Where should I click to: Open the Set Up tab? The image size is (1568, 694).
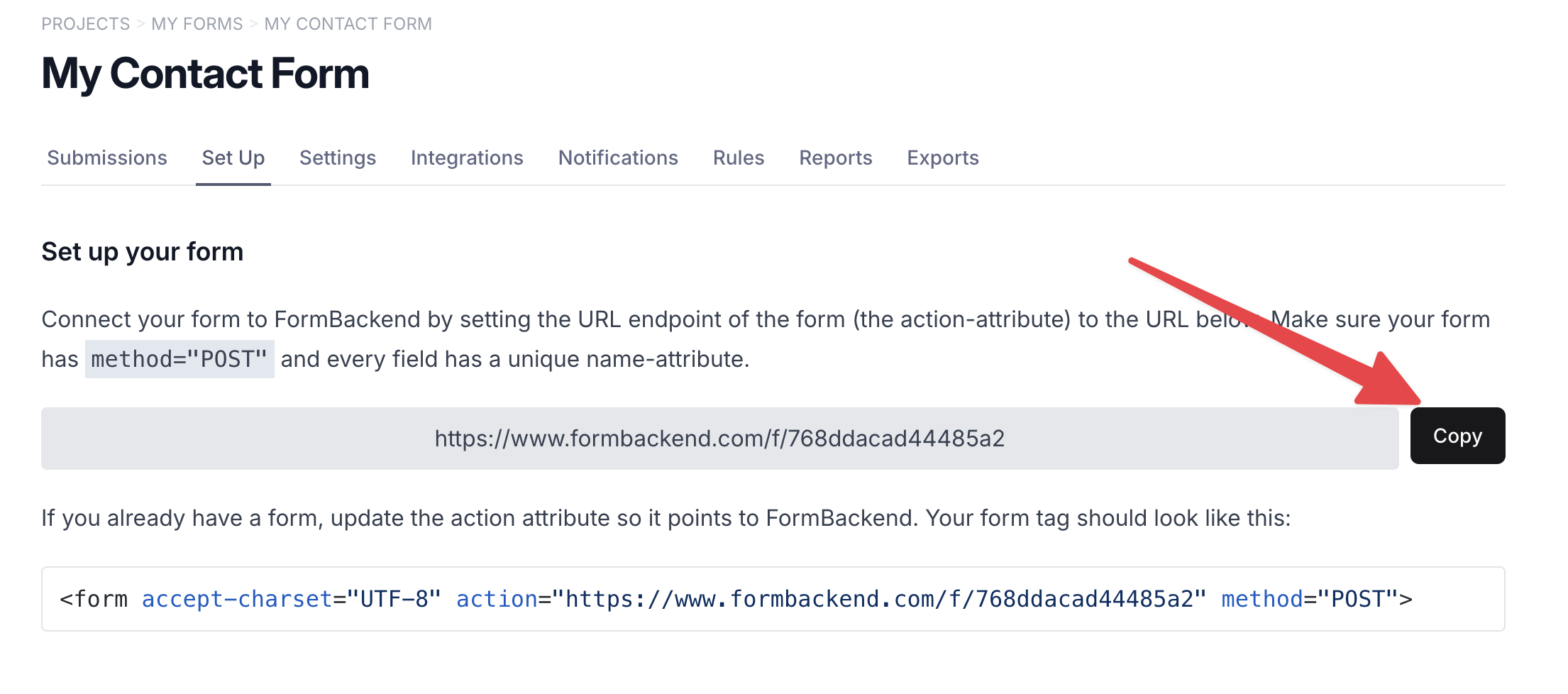[233, 158]
